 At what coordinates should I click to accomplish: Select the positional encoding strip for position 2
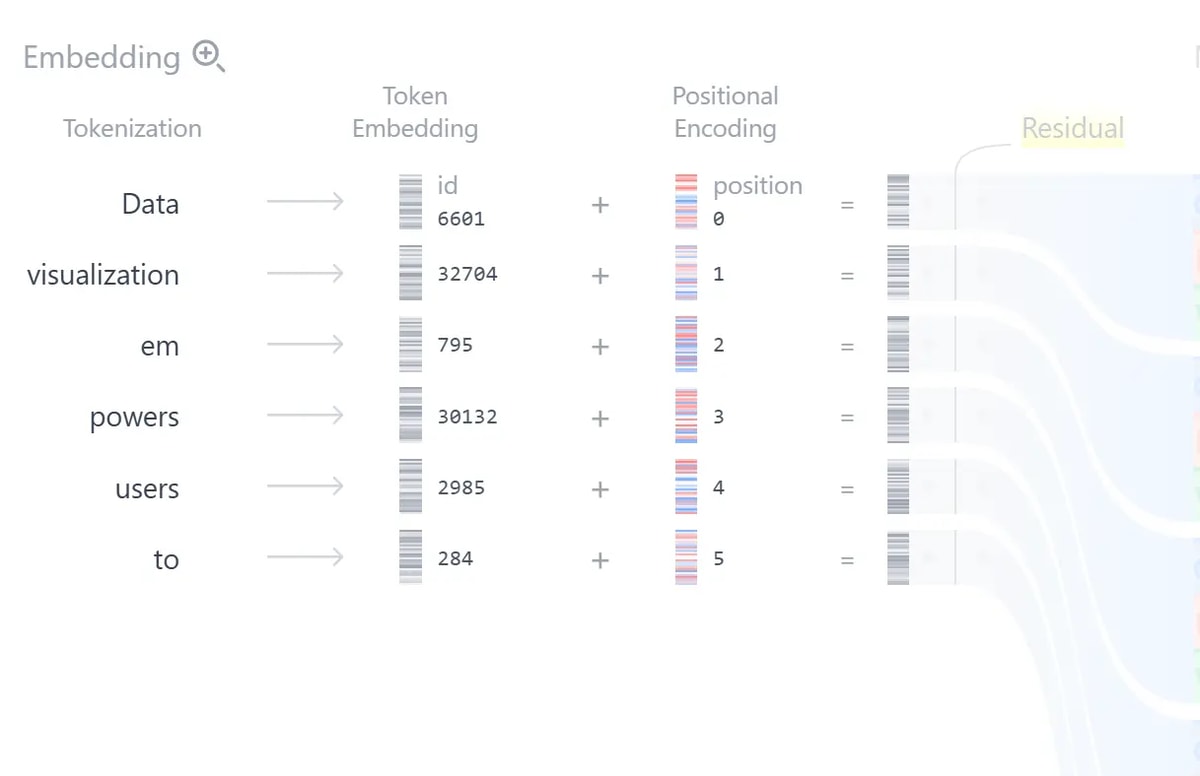point(686,345)
